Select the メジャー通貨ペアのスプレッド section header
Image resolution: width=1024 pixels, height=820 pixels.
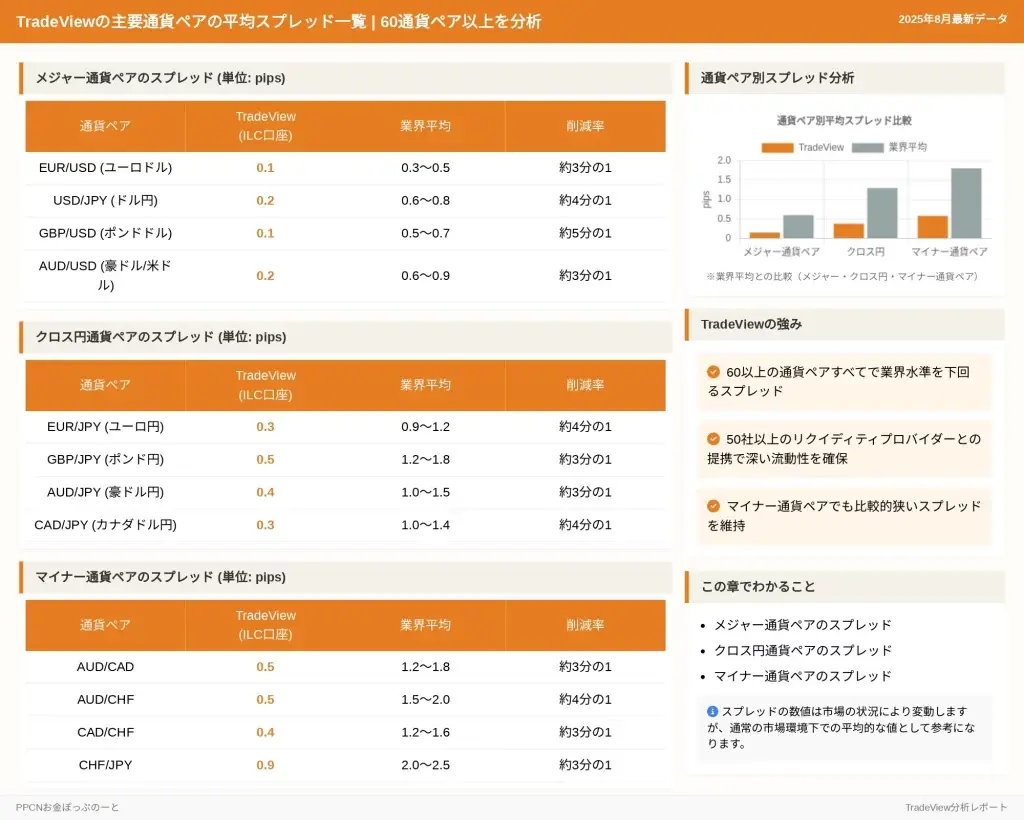(160, 78)
